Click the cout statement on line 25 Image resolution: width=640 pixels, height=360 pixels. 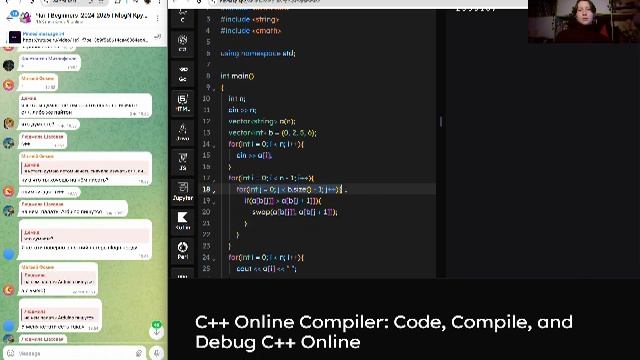(267, 269)
